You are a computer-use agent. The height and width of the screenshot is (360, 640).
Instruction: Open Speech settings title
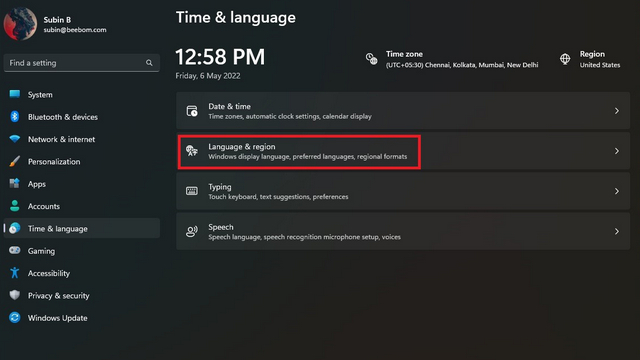click(x=221, y=227)
